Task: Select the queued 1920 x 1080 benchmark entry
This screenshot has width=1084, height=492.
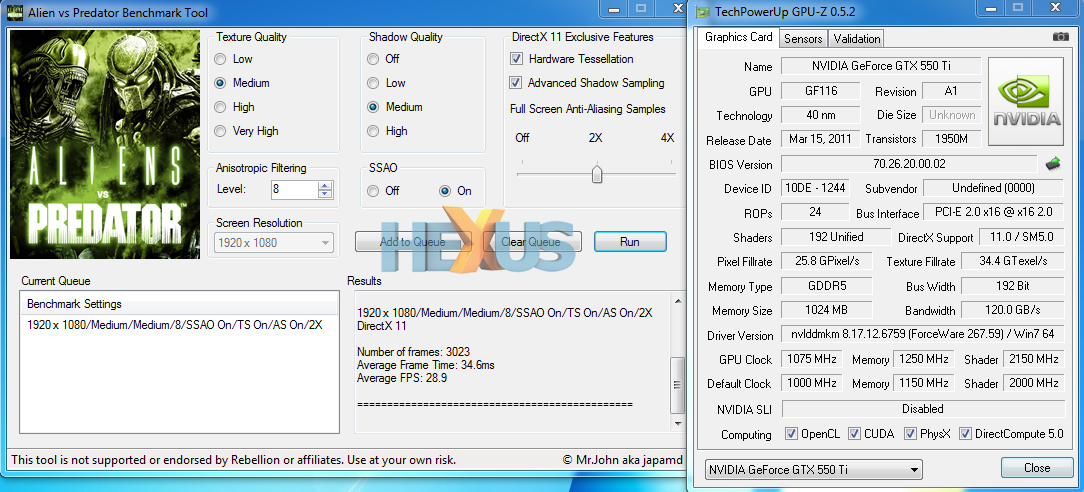Action: coord(175,325)
